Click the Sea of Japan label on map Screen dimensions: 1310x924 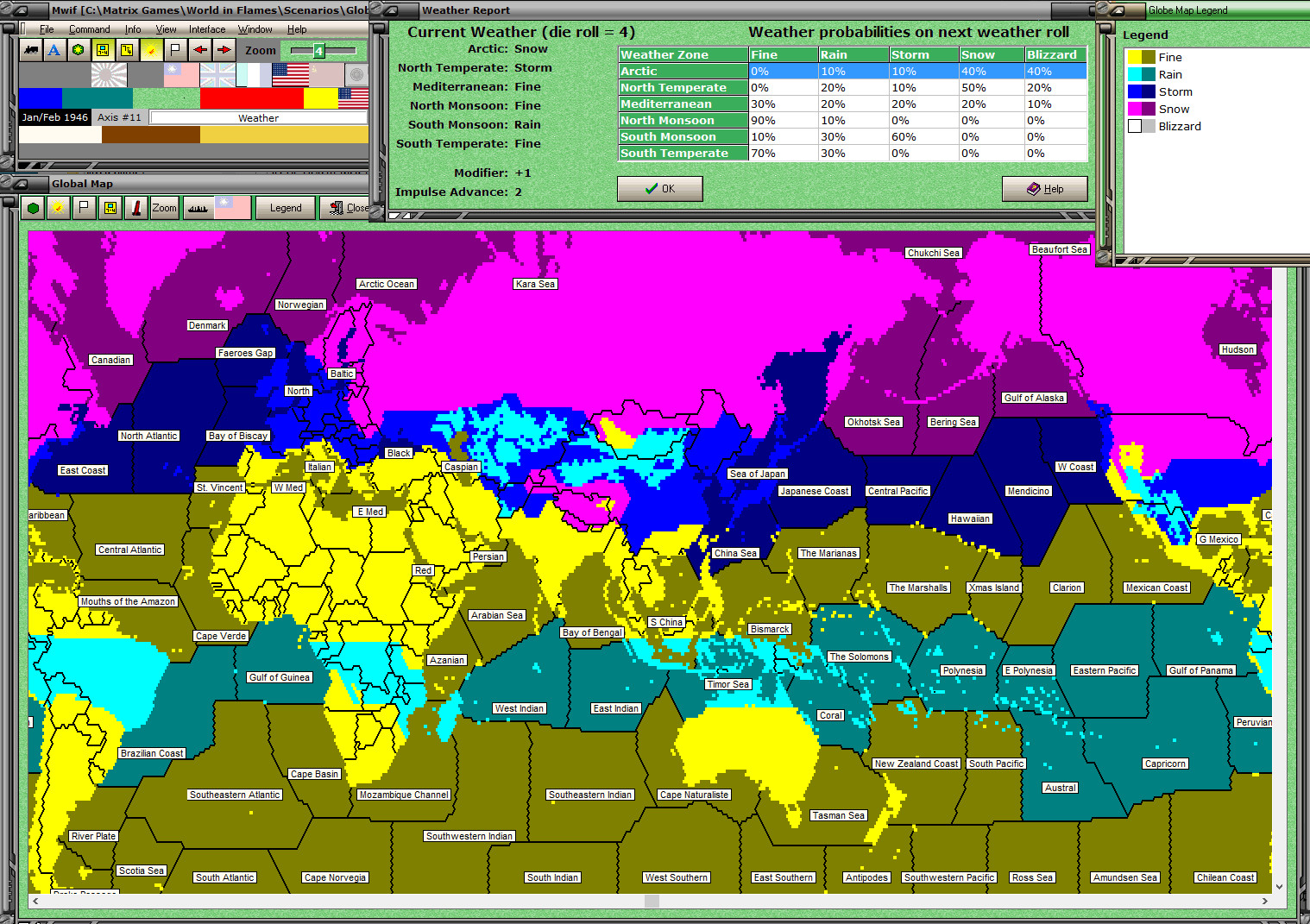(x=758, y=474)
